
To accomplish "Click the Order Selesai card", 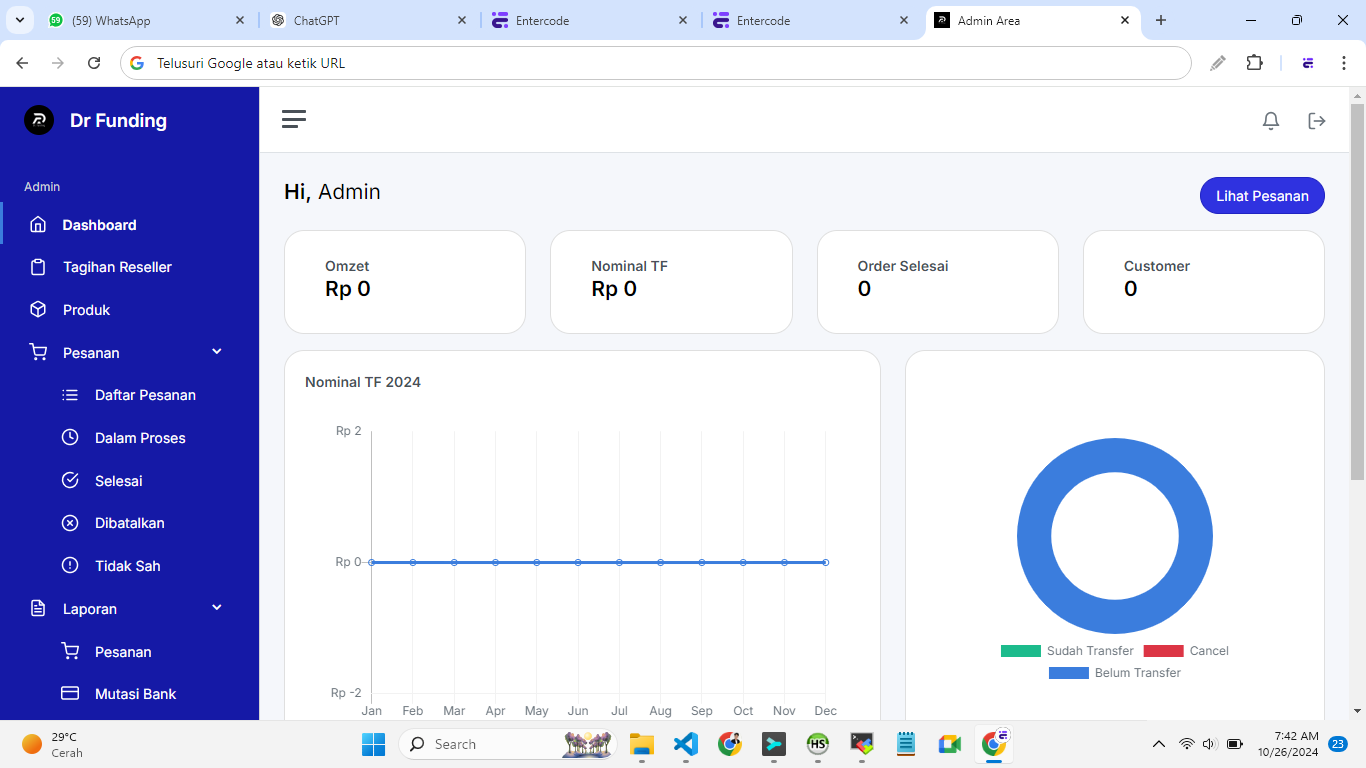I will 938,282.
